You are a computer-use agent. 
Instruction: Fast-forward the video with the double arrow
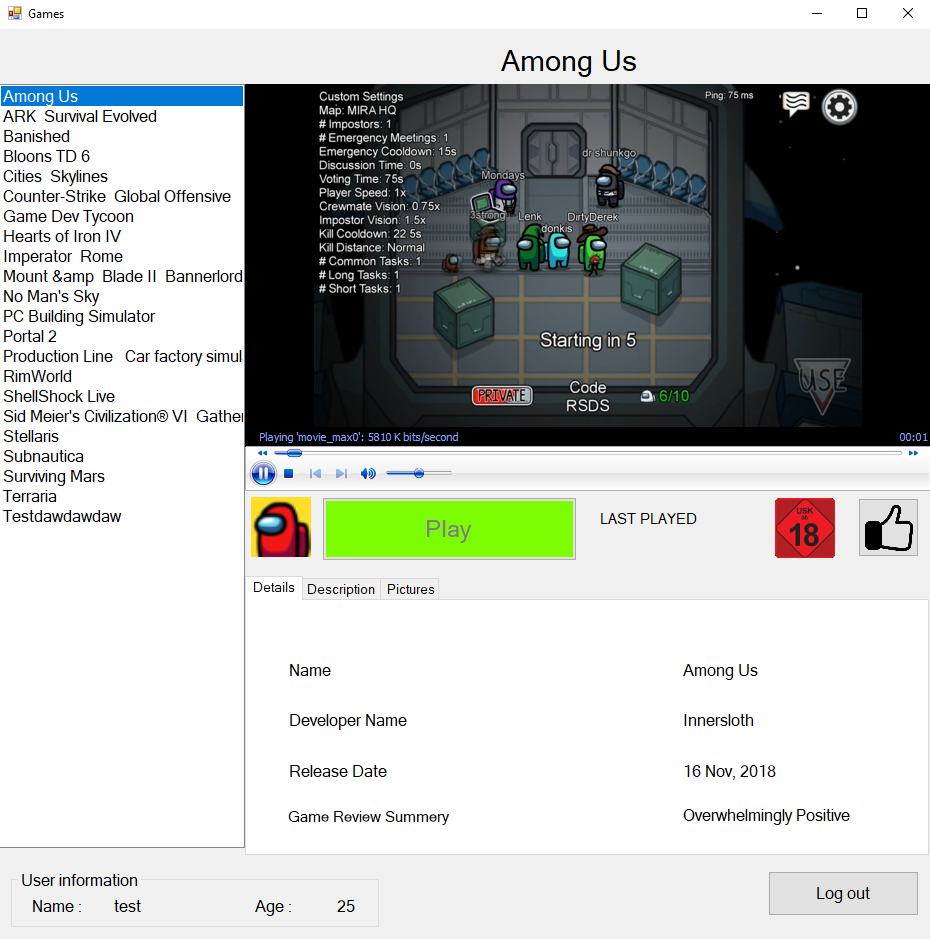tap(913, 453)
